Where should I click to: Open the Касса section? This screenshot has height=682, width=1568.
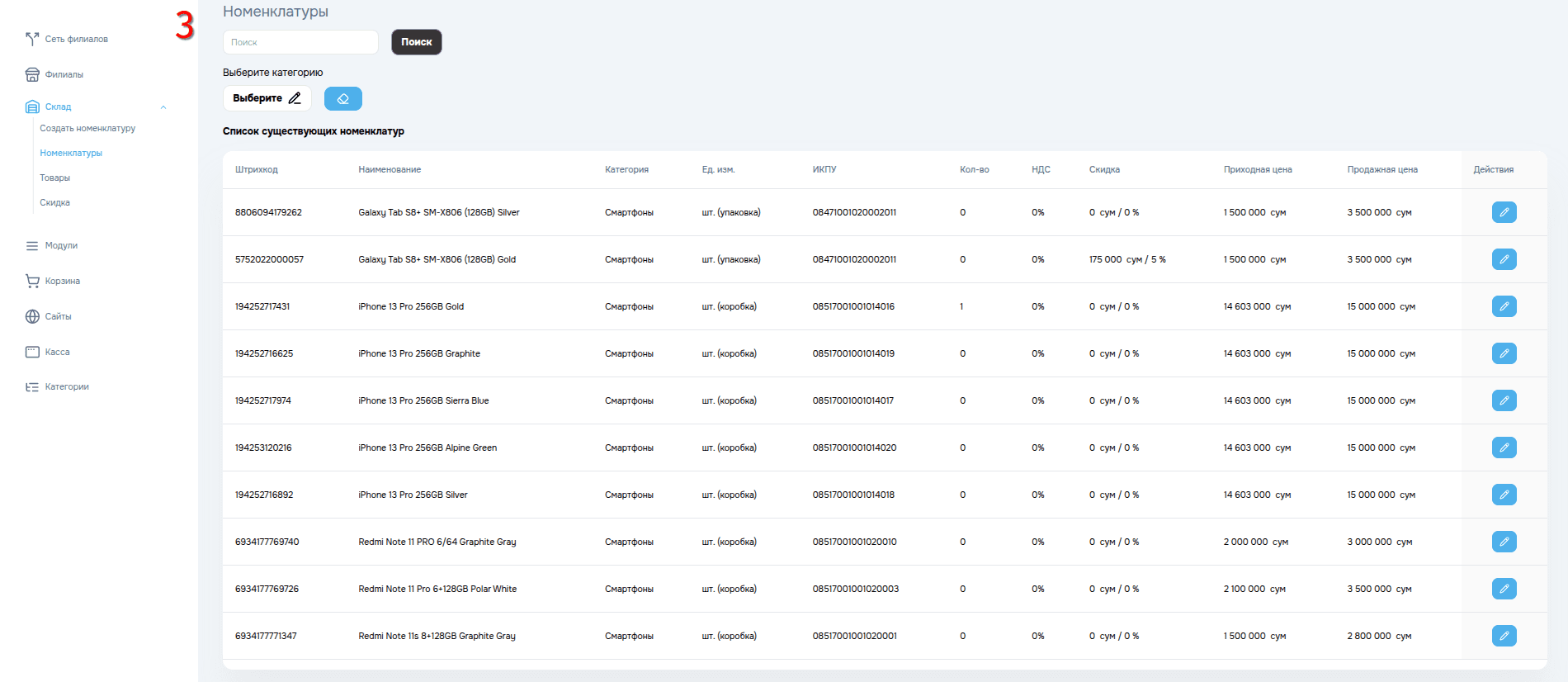tap(57, 352)
